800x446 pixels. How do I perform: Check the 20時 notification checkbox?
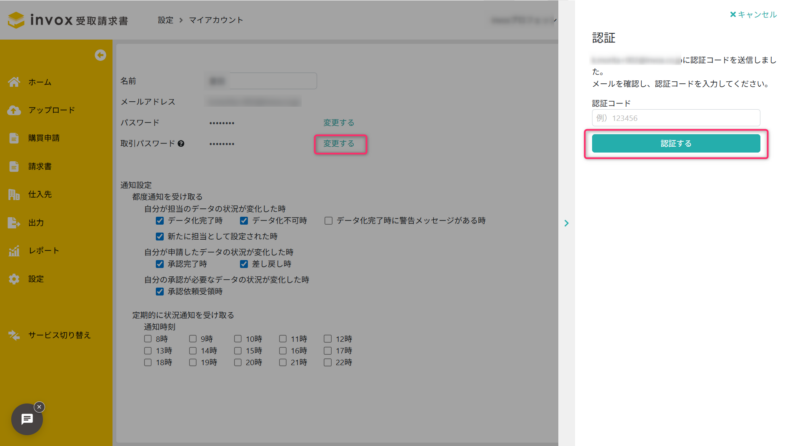click(x=238, y=362)
